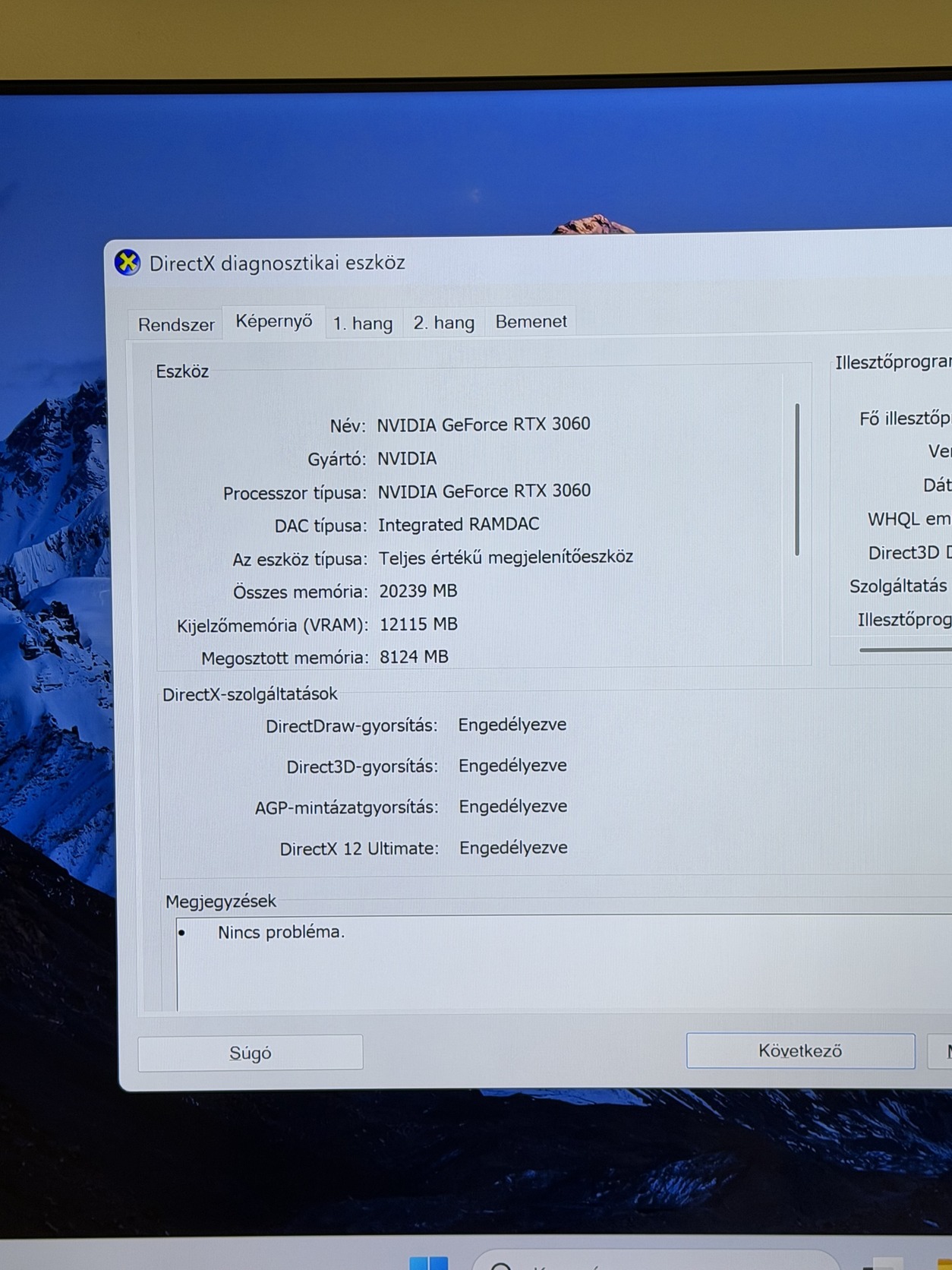Click the Gyártó value NVIDIA
Image resolution: width=952 pixels, height=1270 pixels.
(407, 458)
